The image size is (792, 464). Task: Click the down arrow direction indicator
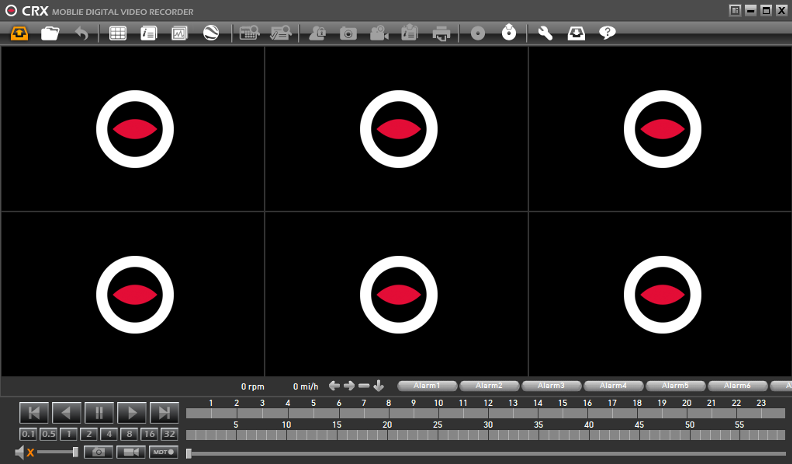(x=379, y=386)
